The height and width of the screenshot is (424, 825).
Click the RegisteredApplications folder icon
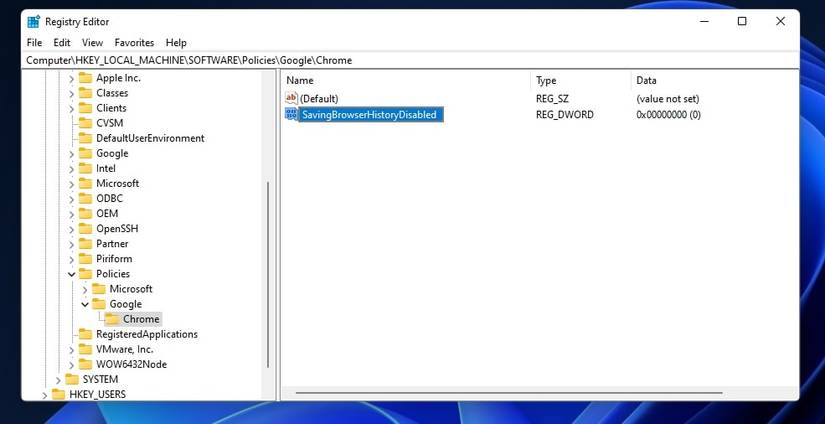(85, 334)
